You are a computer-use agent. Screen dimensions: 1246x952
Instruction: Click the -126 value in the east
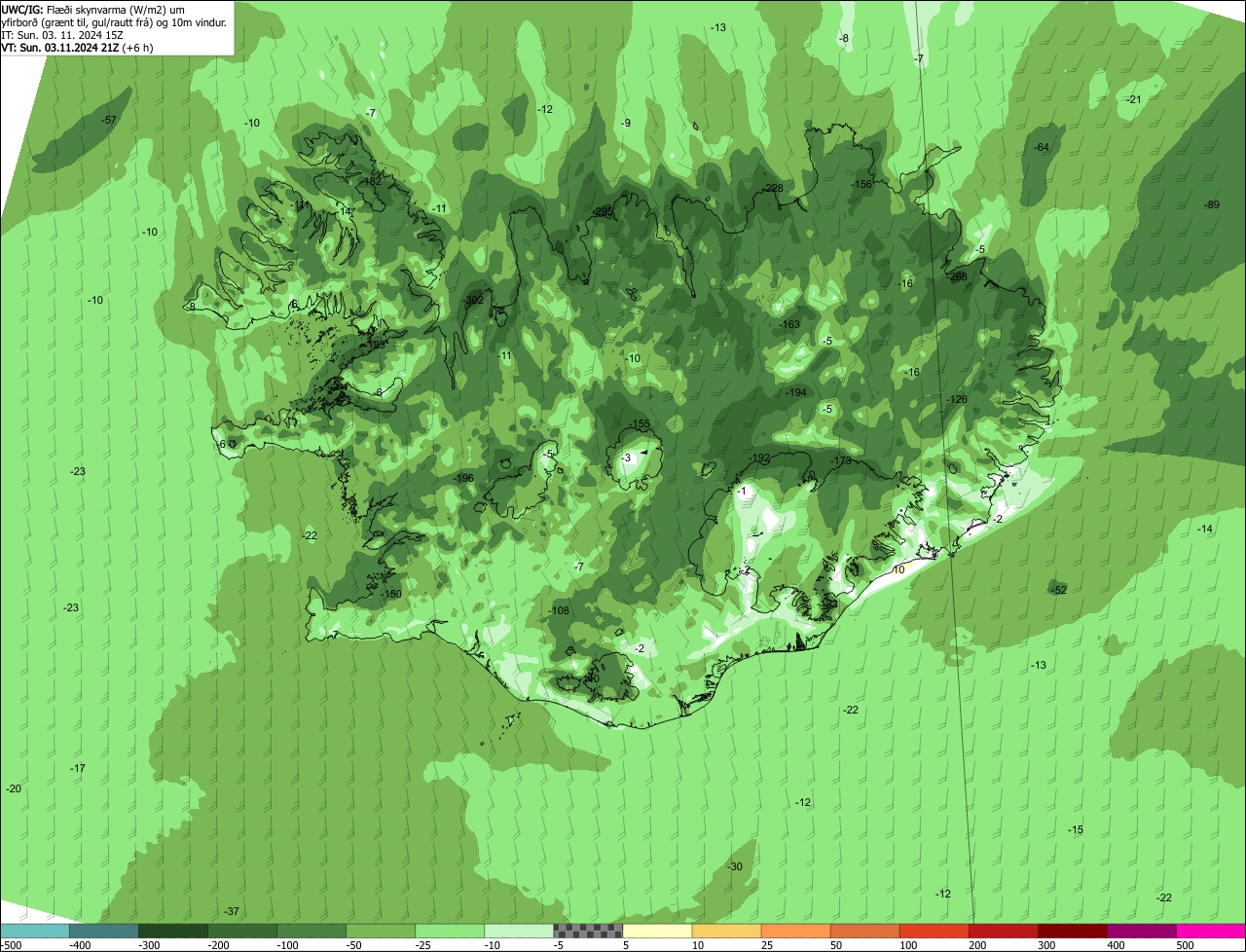click(x=957, y=399)
